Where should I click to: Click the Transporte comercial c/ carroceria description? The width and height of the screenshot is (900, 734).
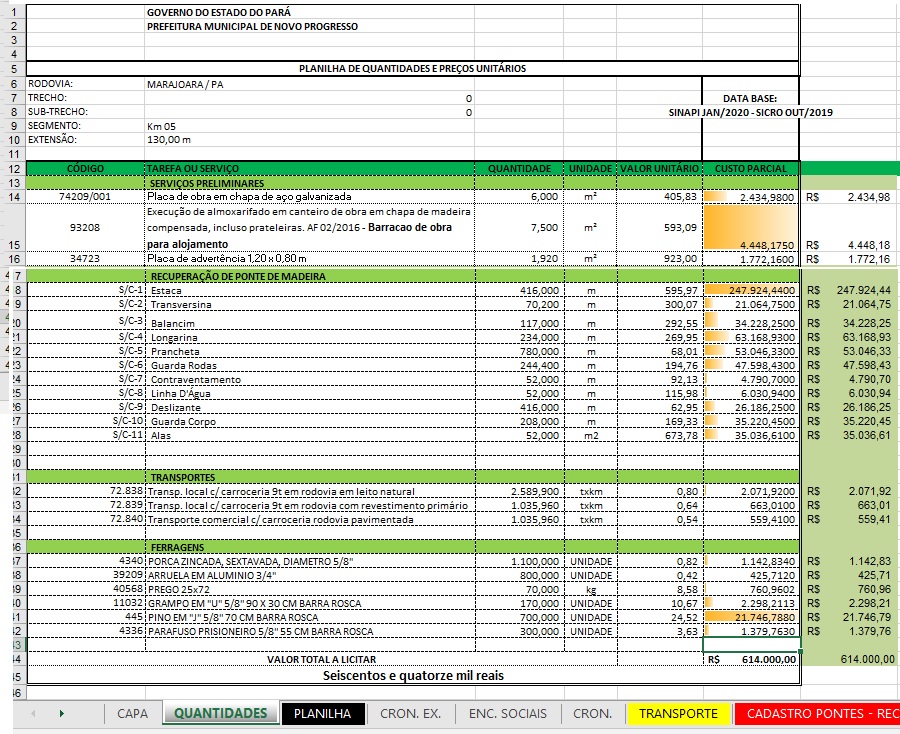coord(309,519)
